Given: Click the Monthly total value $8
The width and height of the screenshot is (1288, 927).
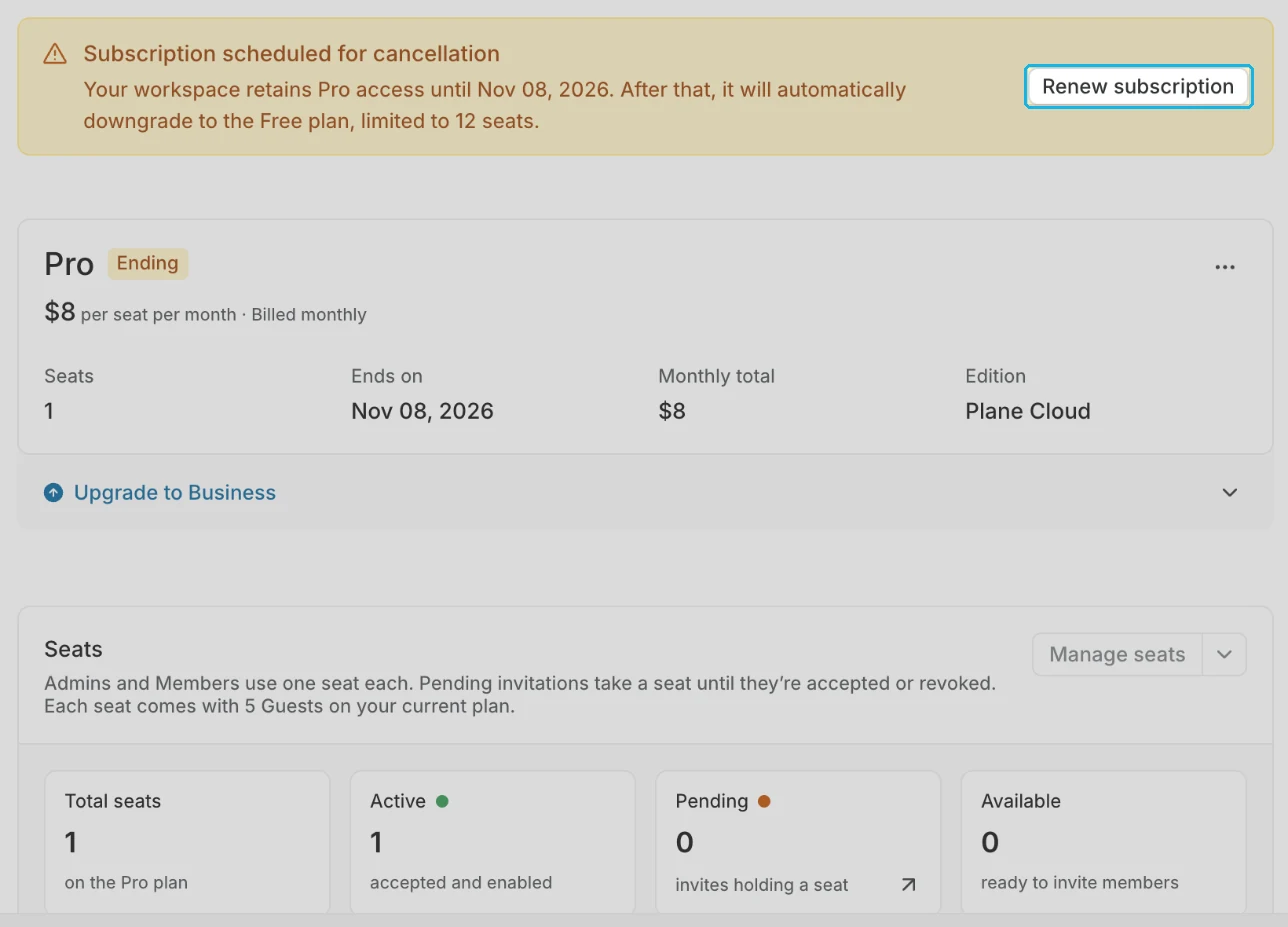Looking at the screenshot, I should [x=672, y=411].
